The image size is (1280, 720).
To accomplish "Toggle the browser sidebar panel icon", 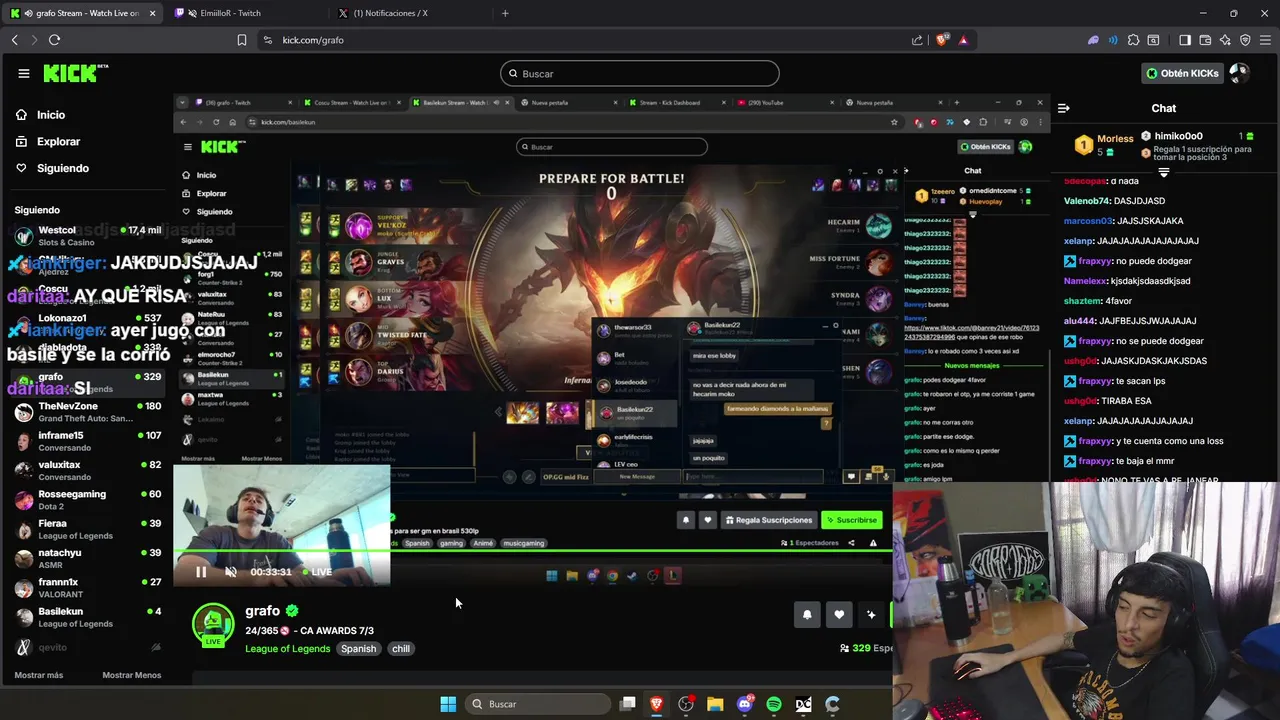I will tap(1184, 40).
